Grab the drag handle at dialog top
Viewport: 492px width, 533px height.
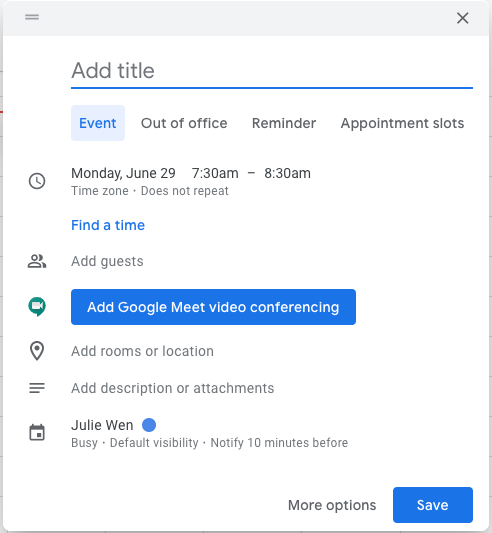[x=32, y=17]
